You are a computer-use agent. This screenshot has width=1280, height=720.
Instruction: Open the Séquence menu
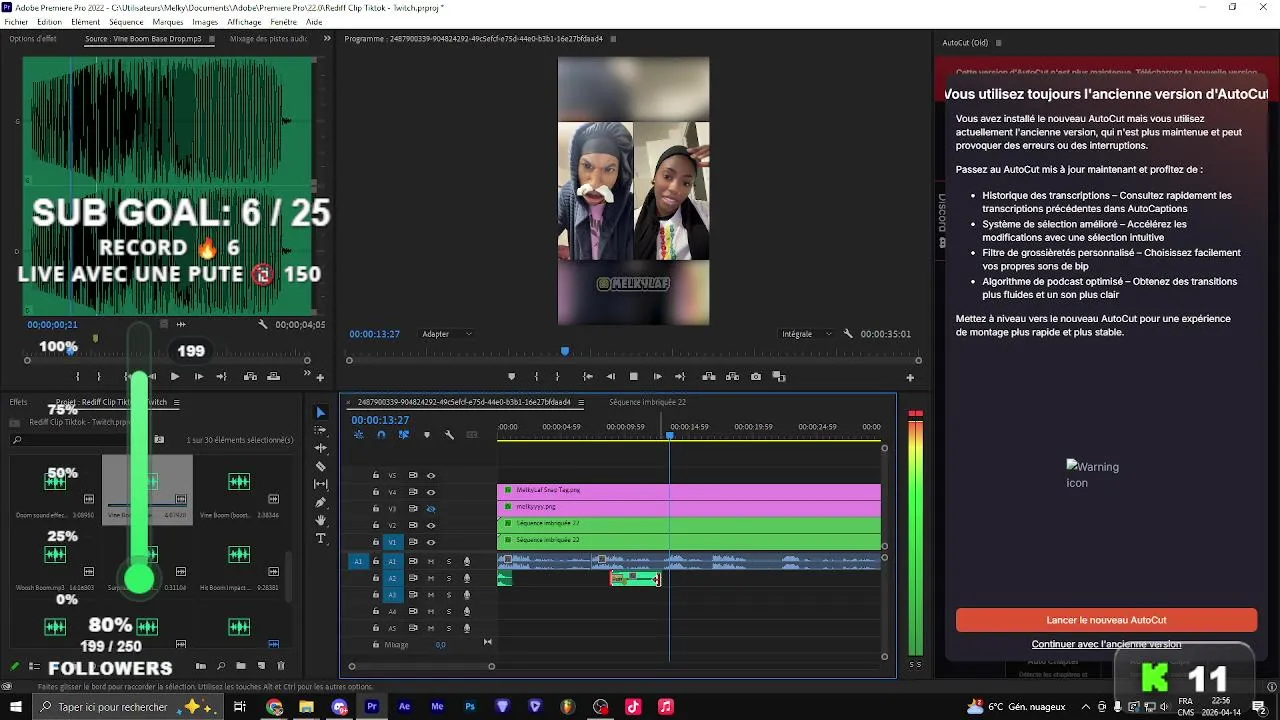(x=126, y=22)
